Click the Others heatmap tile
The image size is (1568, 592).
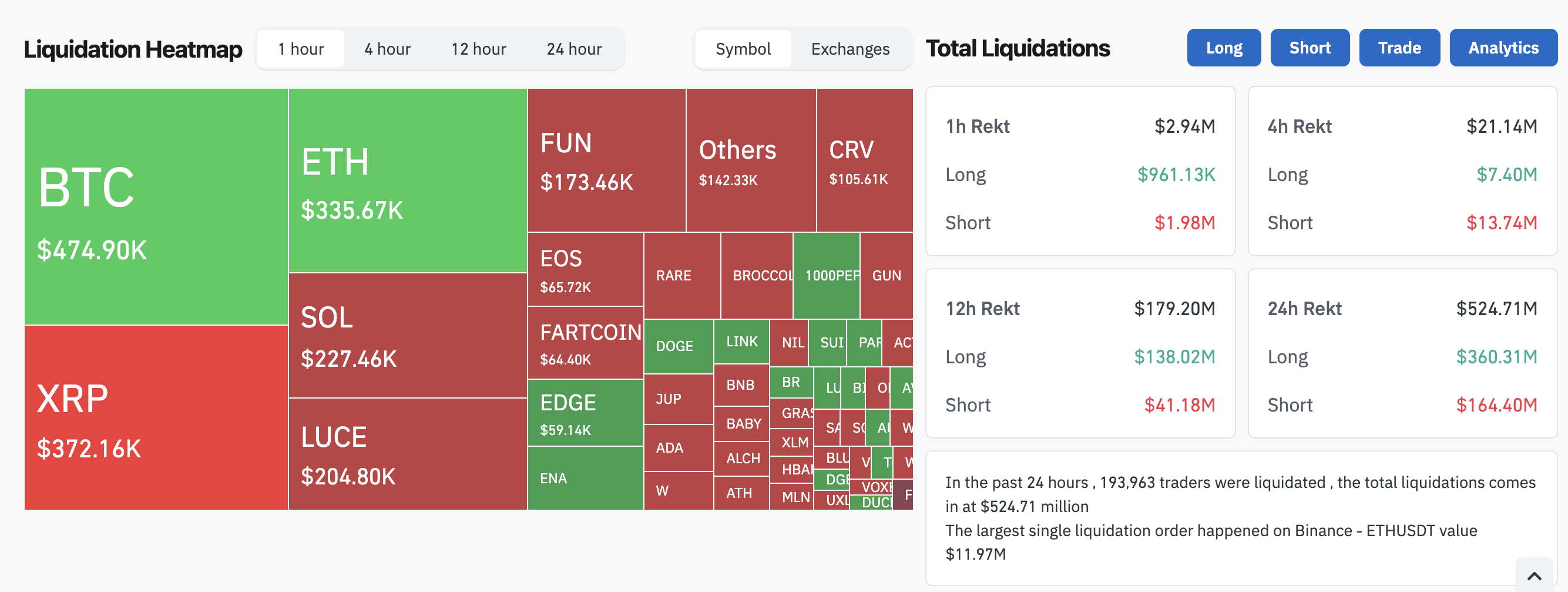click(751, 160)
